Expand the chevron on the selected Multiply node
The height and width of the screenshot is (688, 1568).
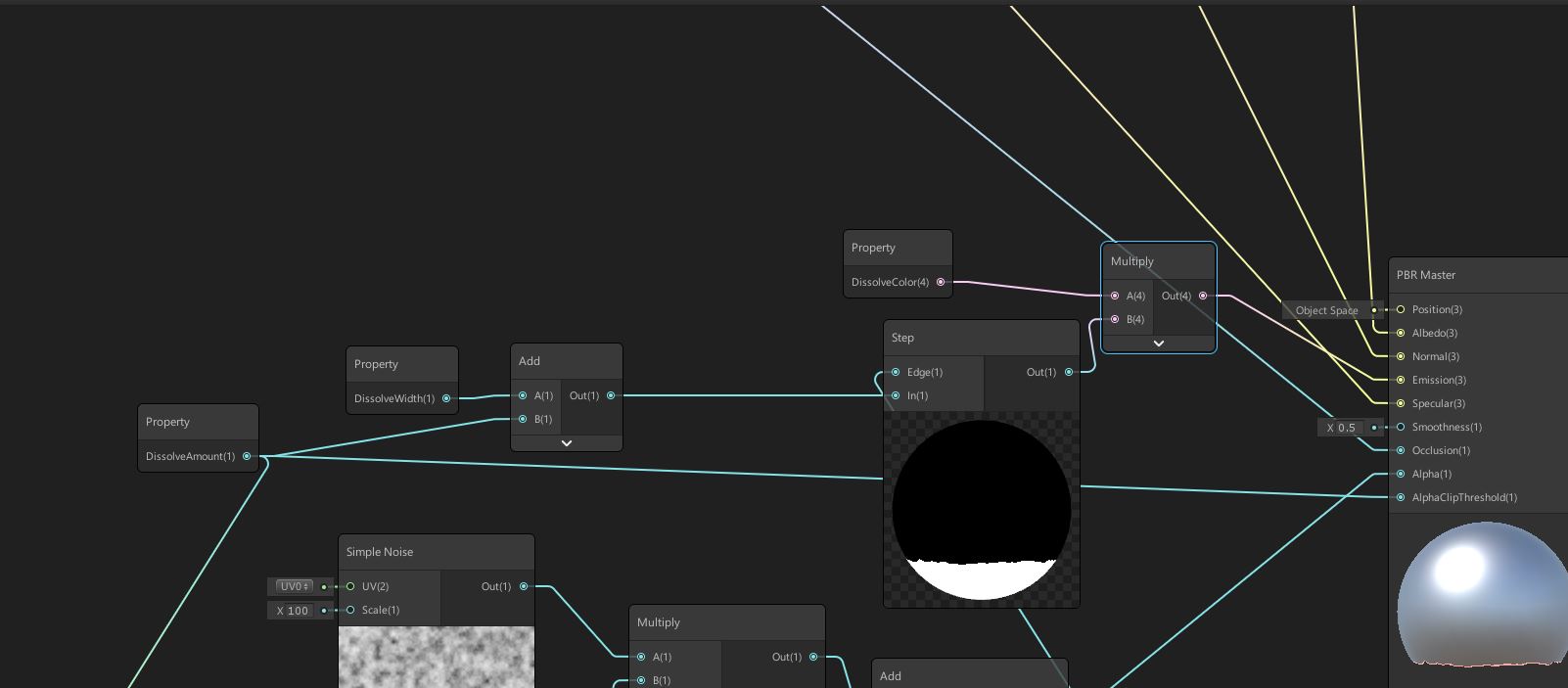[x=1158, y=344]
